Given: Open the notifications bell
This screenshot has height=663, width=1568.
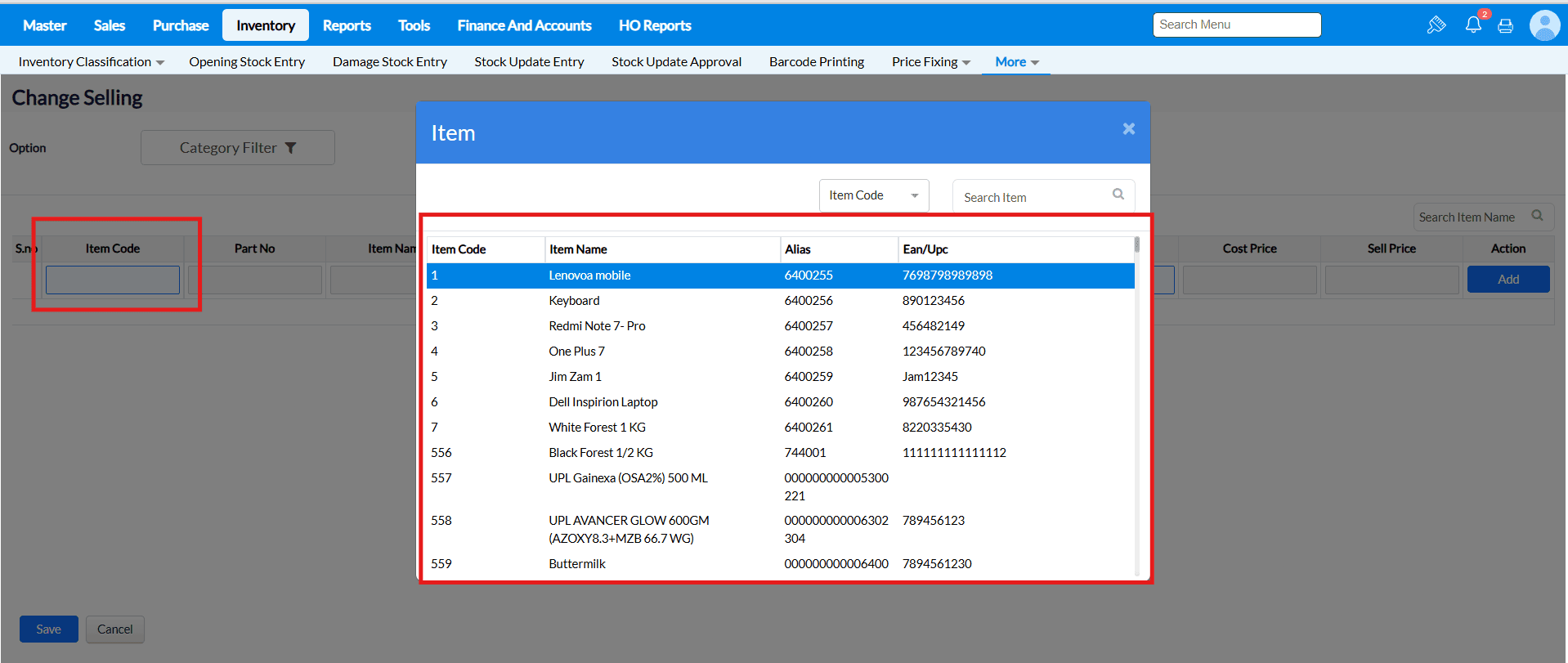Looking at the screenshot, I should [1473, 25].
